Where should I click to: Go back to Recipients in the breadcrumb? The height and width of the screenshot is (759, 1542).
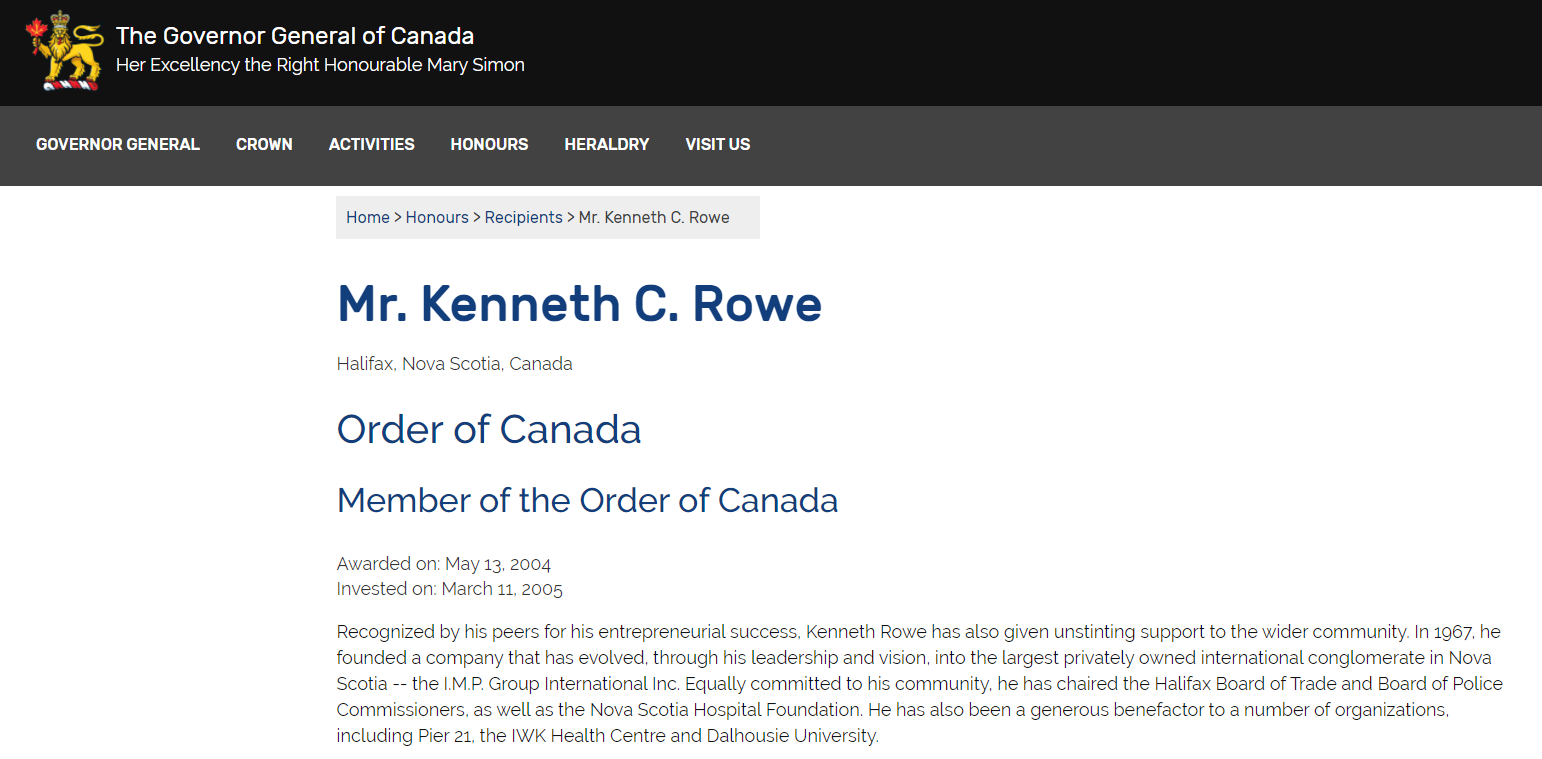coord(524,217)
